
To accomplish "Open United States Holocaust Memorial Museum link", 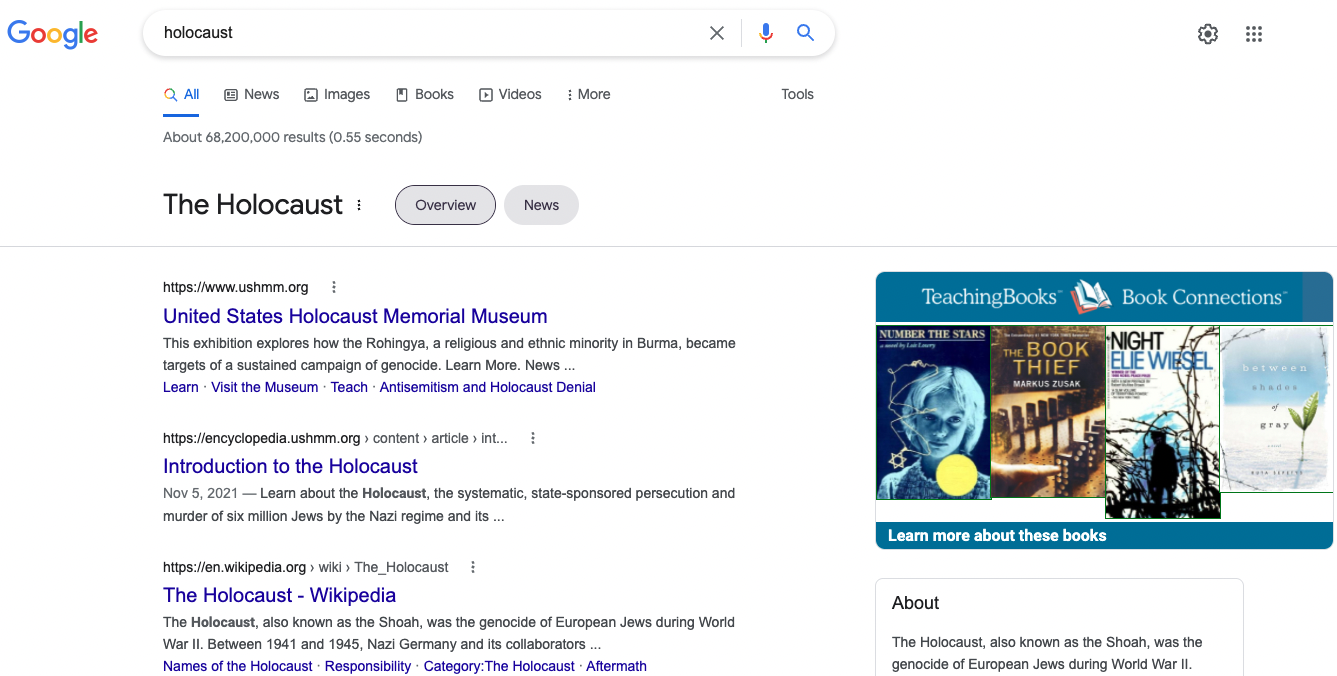I will point(355,316).
